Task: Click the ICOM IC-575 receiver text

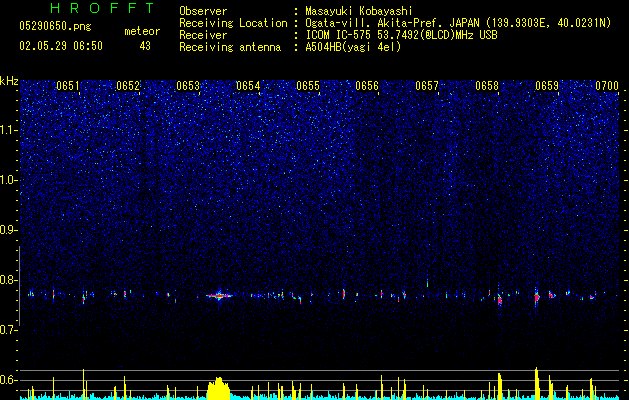Action: 401,35
